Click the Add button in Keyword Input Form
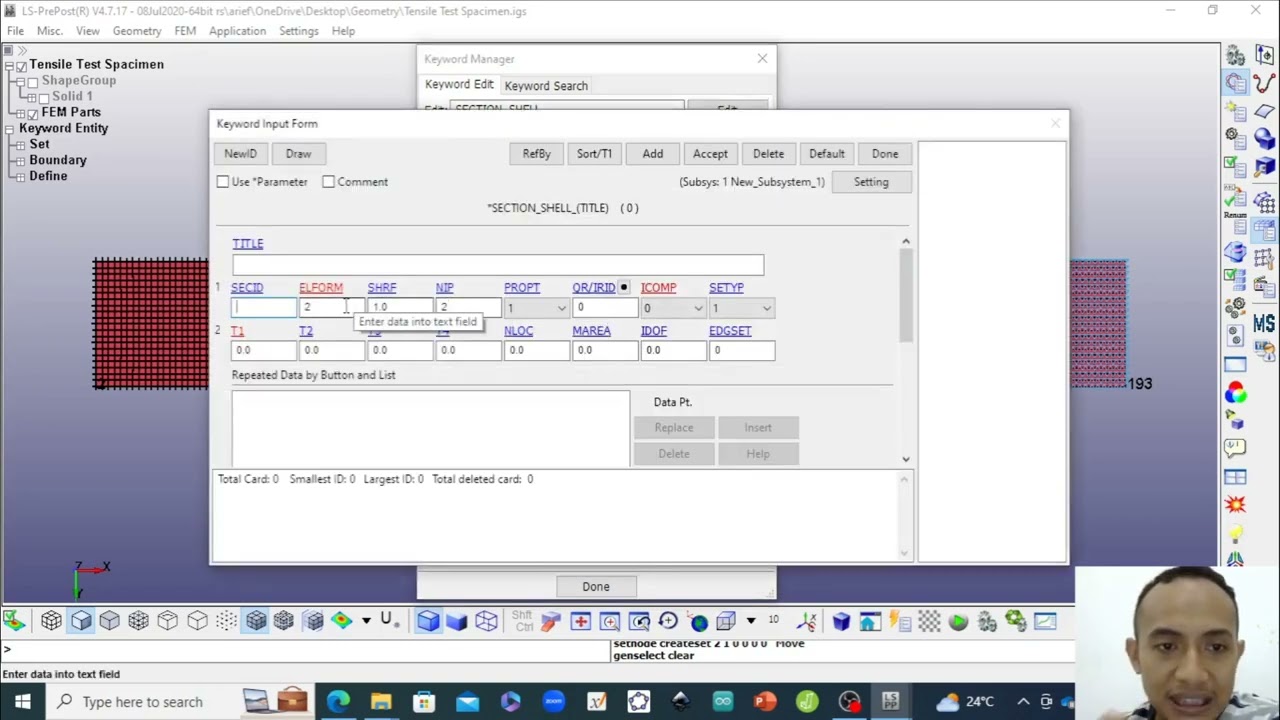The height and width of the screenshot is (720, 1280). (x=652, y=154)
